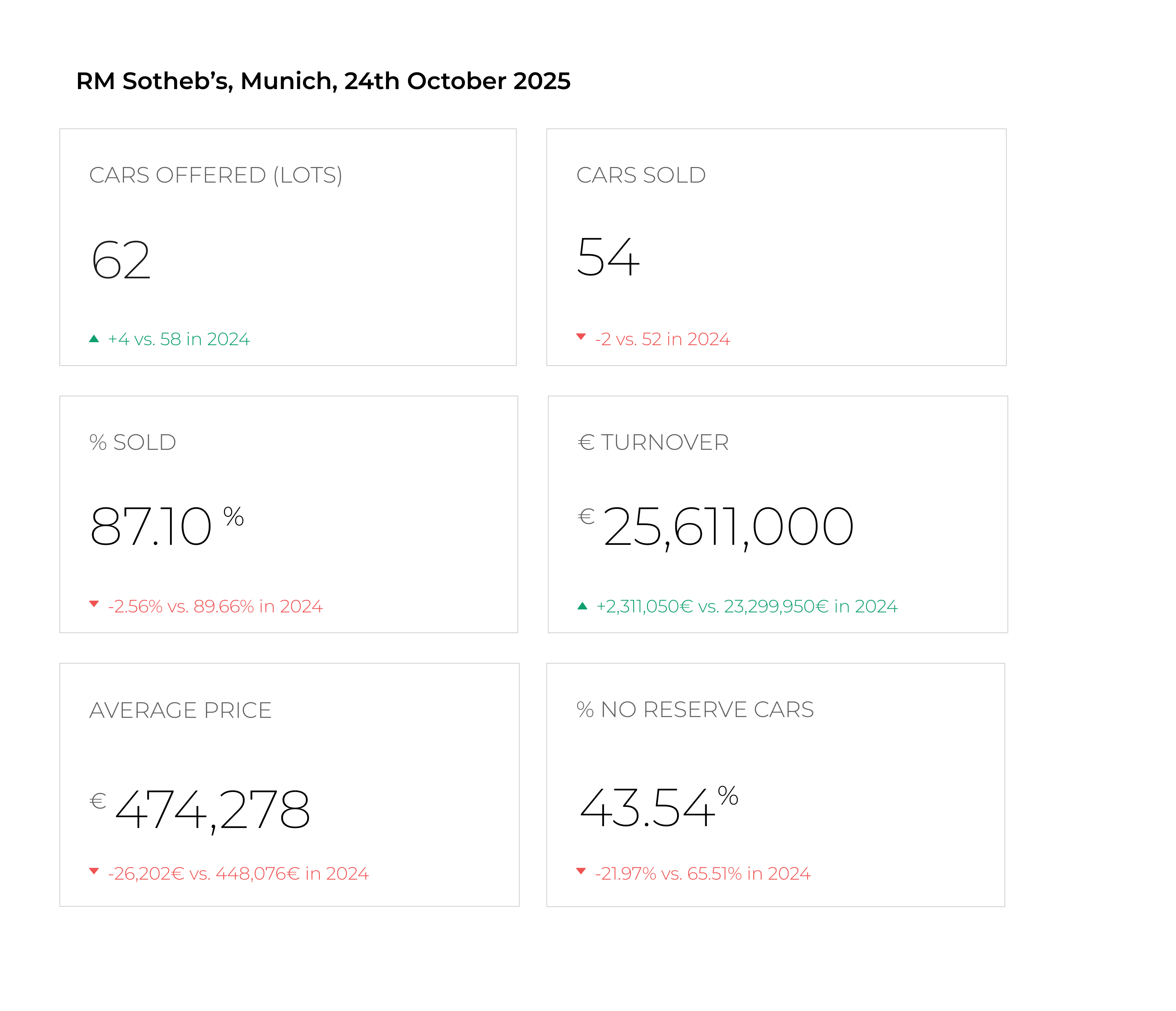Viewport: 1176px width, 1011px height.
Task: Click the red down arrow under No Reserve Cars
Action: click(581, 871)
